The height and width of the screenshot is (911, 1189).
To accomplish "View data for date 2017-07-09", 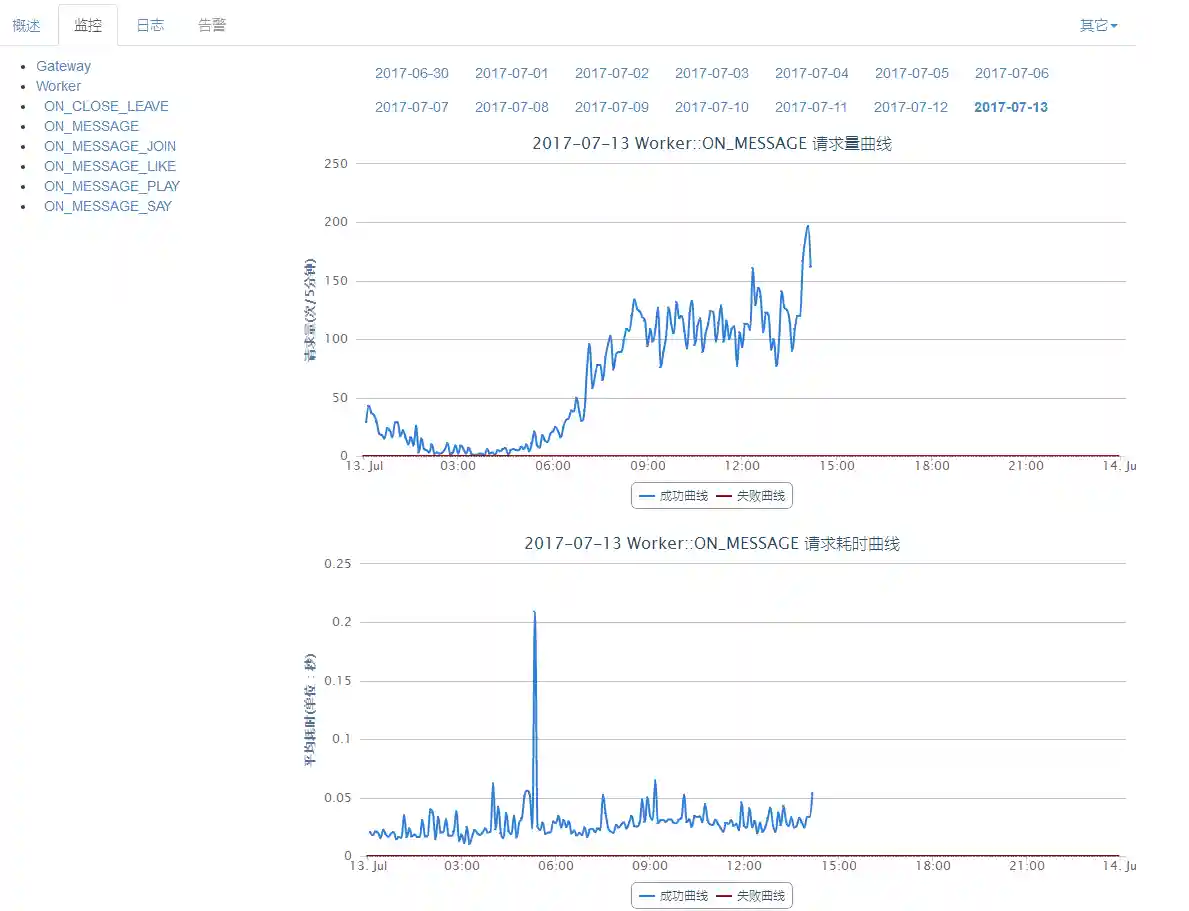I will pos(612,107).
